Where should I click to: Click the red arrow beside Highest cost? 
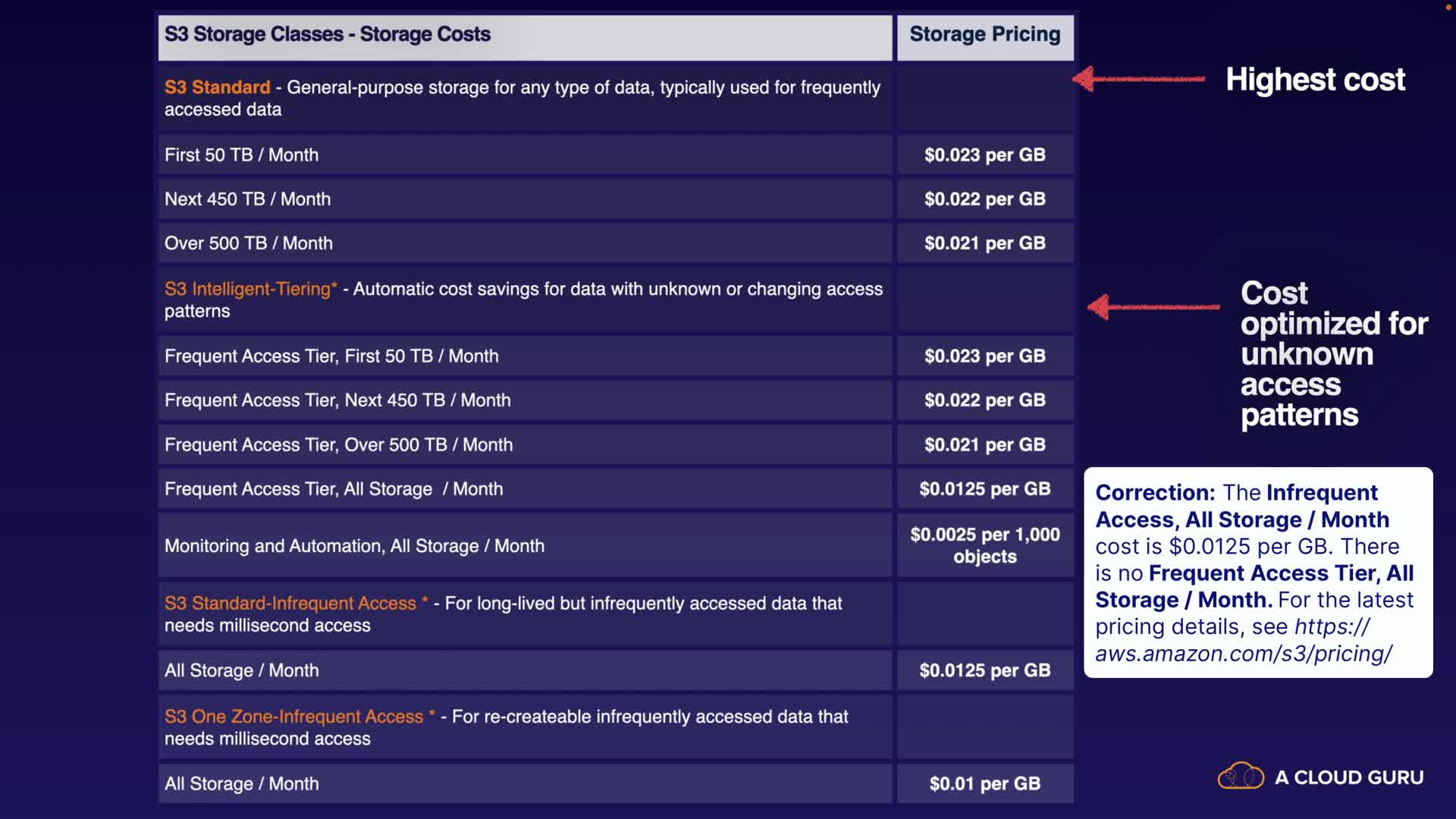pyautogui.click(x=1139, y=79)
